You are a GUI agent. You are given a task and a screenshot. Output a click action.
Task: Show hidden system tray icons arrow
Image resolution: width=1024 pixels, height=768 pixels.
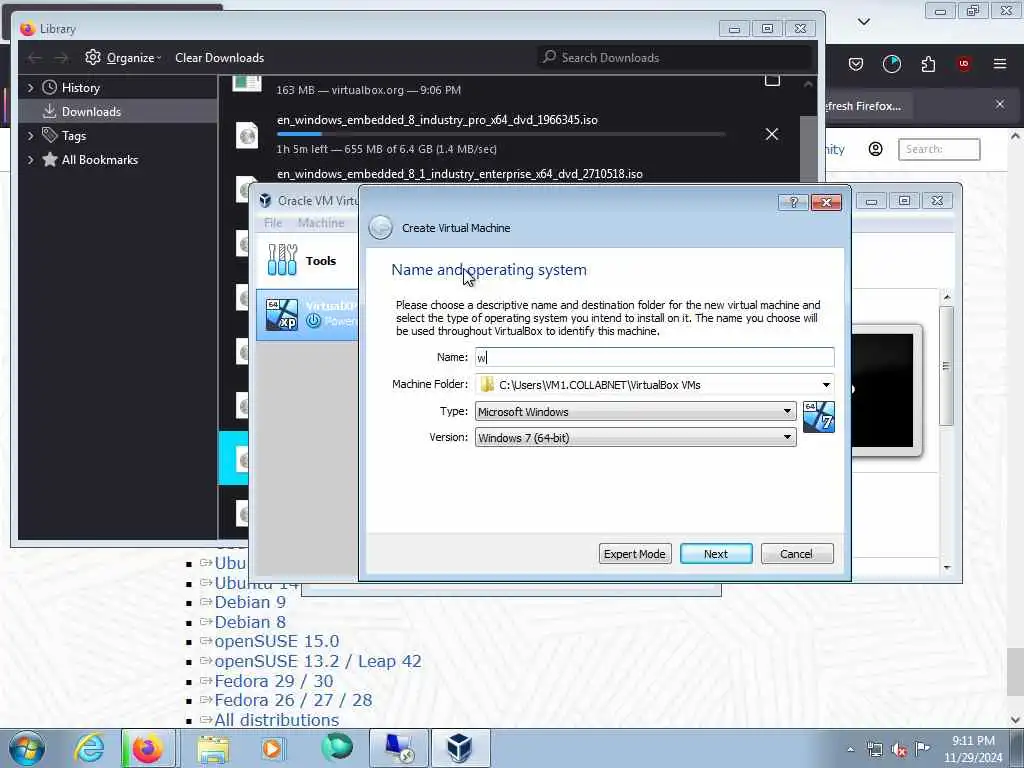(x=850, y=749)
